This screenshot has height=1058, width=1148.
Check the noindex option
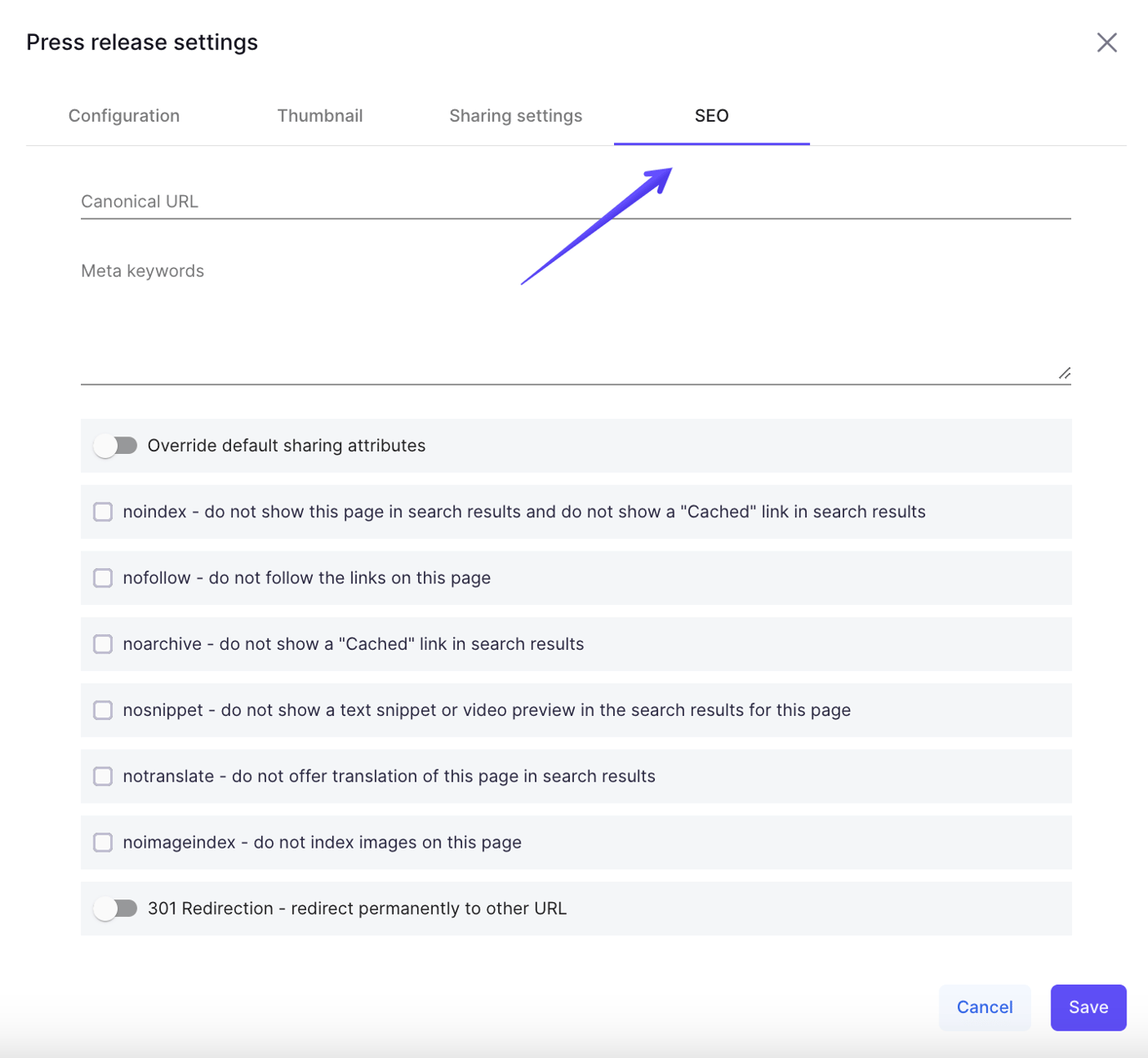[x=102, y=511]
